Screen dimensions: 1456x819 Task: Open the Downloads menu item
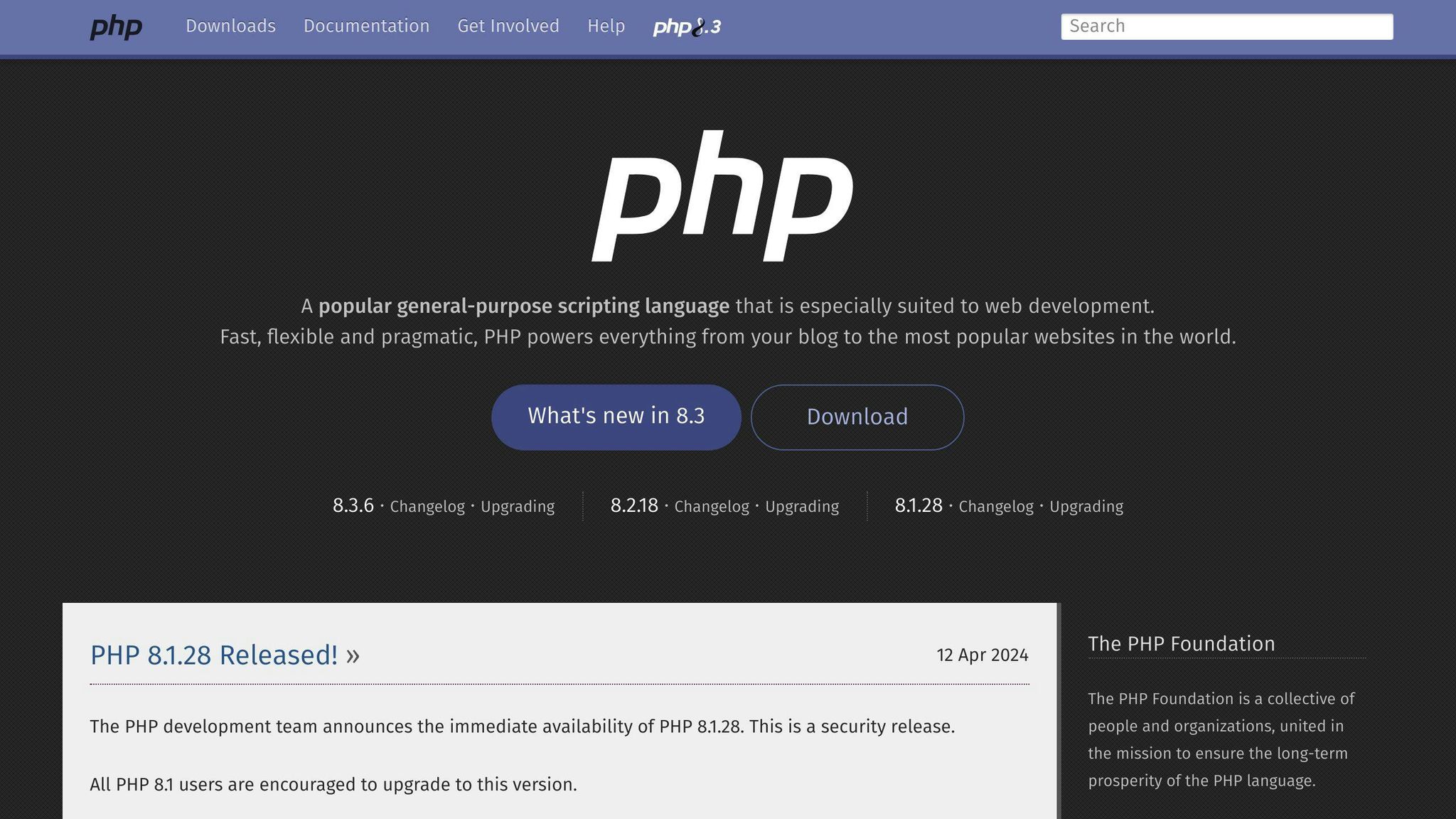pos(230,26)
